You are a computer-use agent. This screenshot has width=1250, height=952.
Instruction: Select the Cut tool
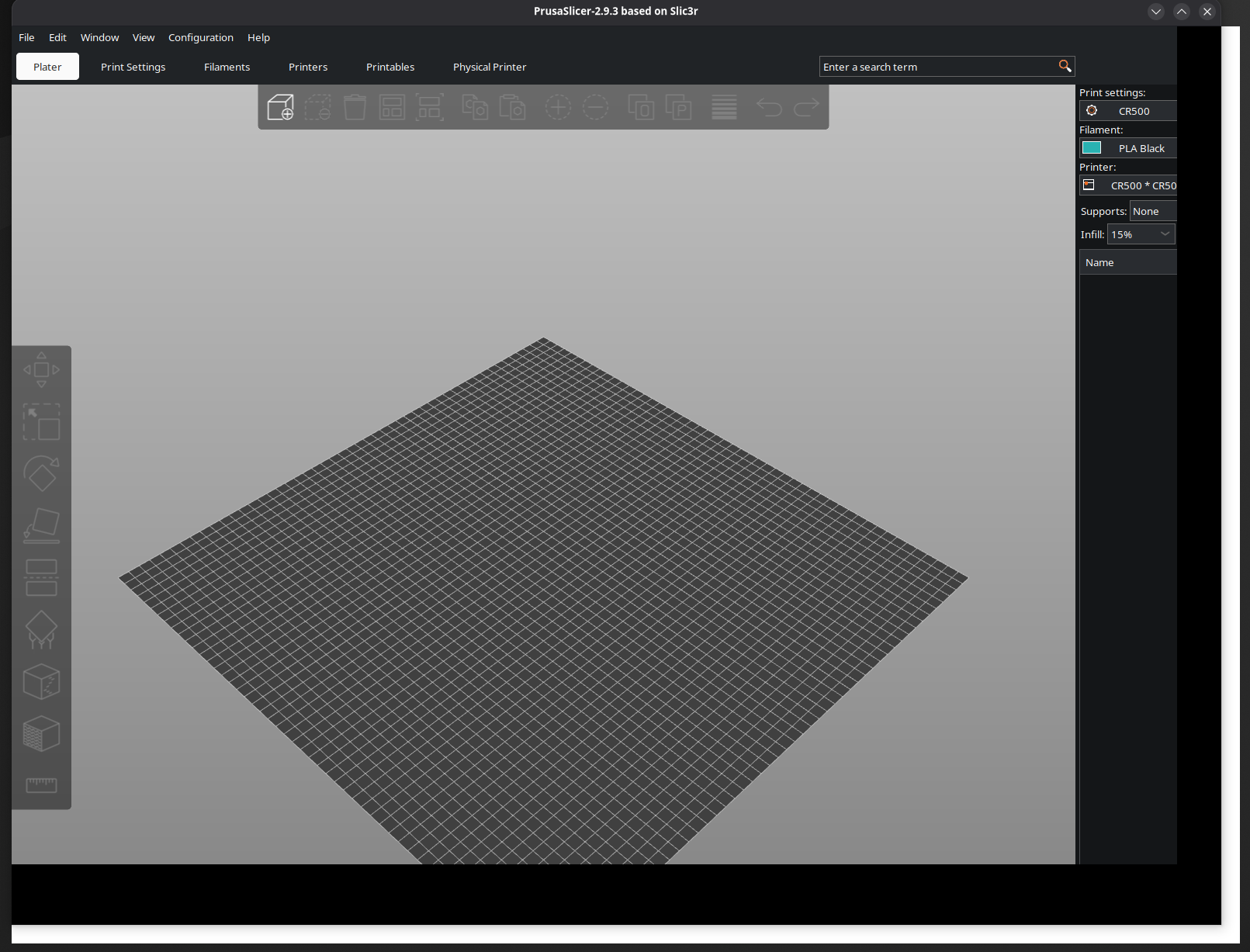click(x=41, y=577)
